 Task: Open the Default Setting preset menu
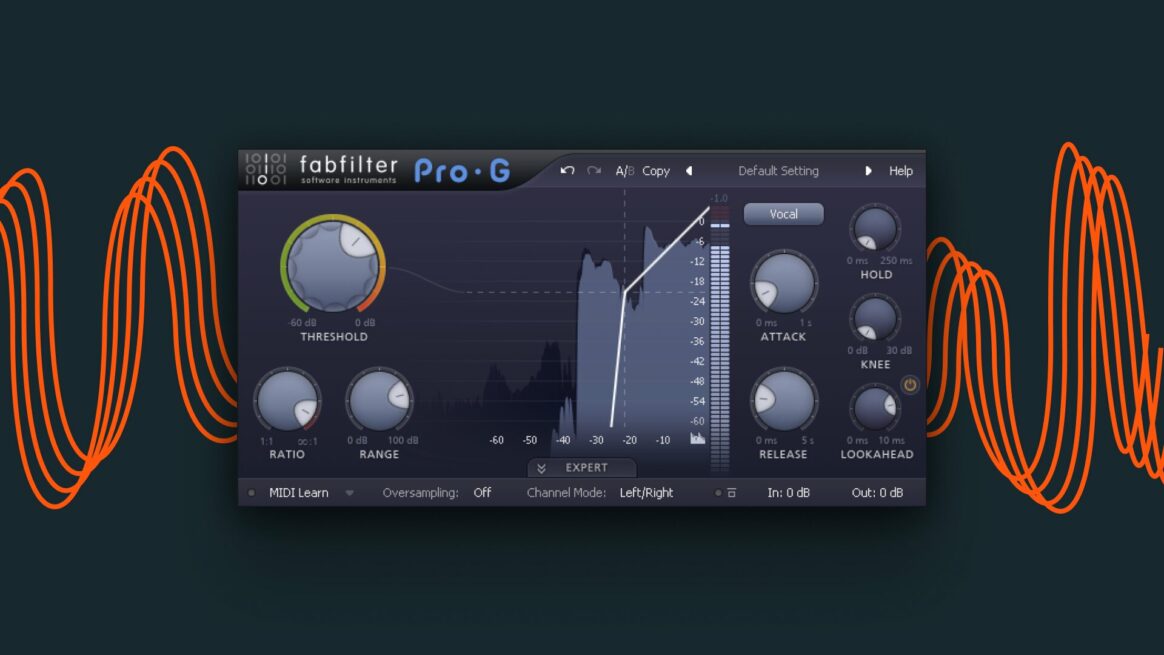778,170
